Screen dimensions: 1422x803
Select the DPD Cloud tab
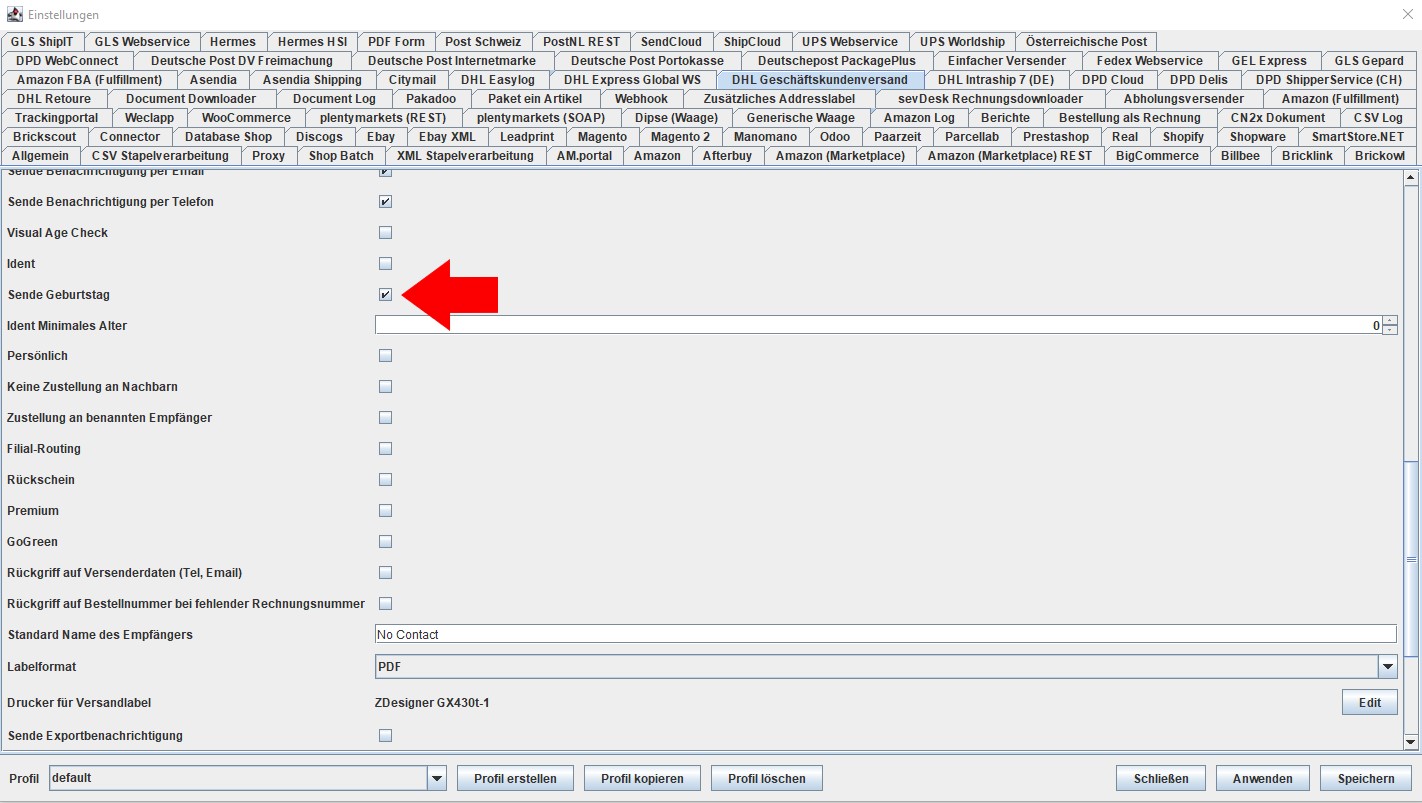1113,80
